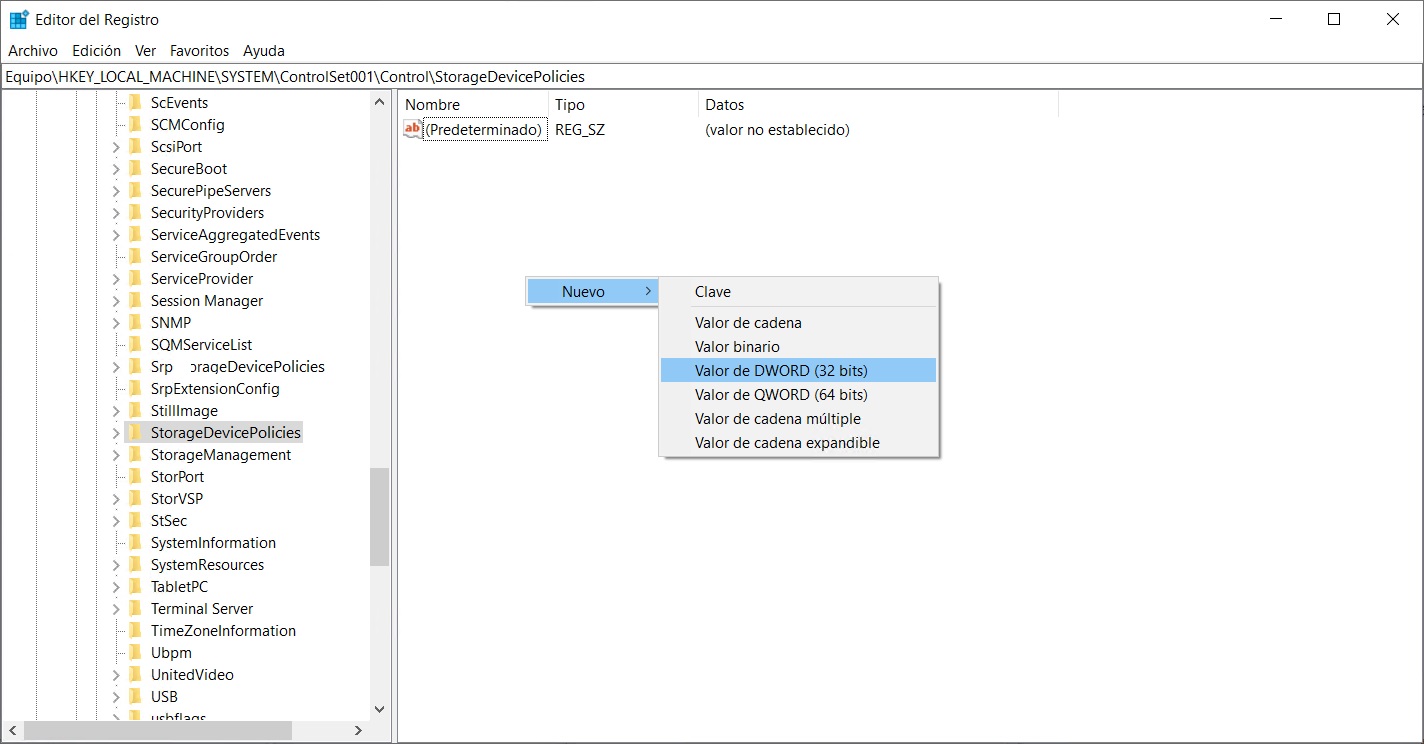The height and width of the screenshot is (744, 1424).
Task: Click the (Predeterminado) string value icon
Action: click(412, 129)
